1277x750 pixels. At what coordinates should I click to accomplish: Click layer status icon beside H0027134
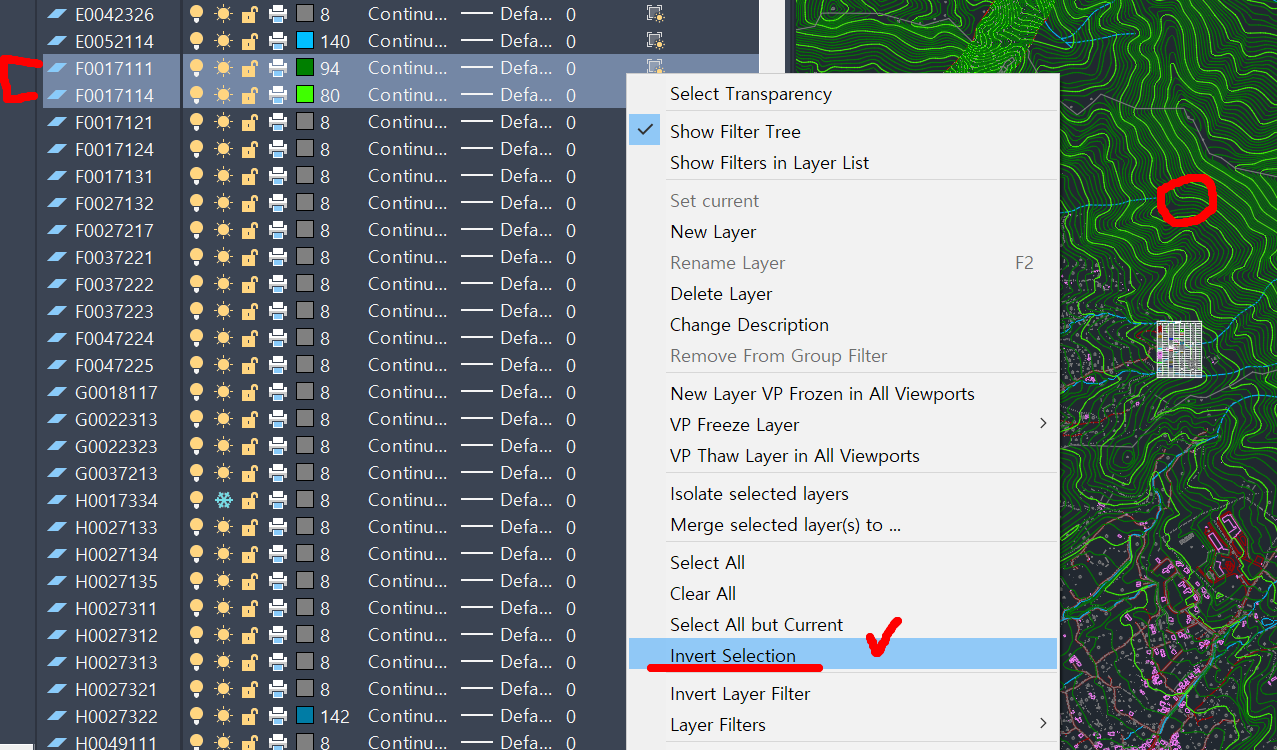pyautogui.click(x=58, y=554)
